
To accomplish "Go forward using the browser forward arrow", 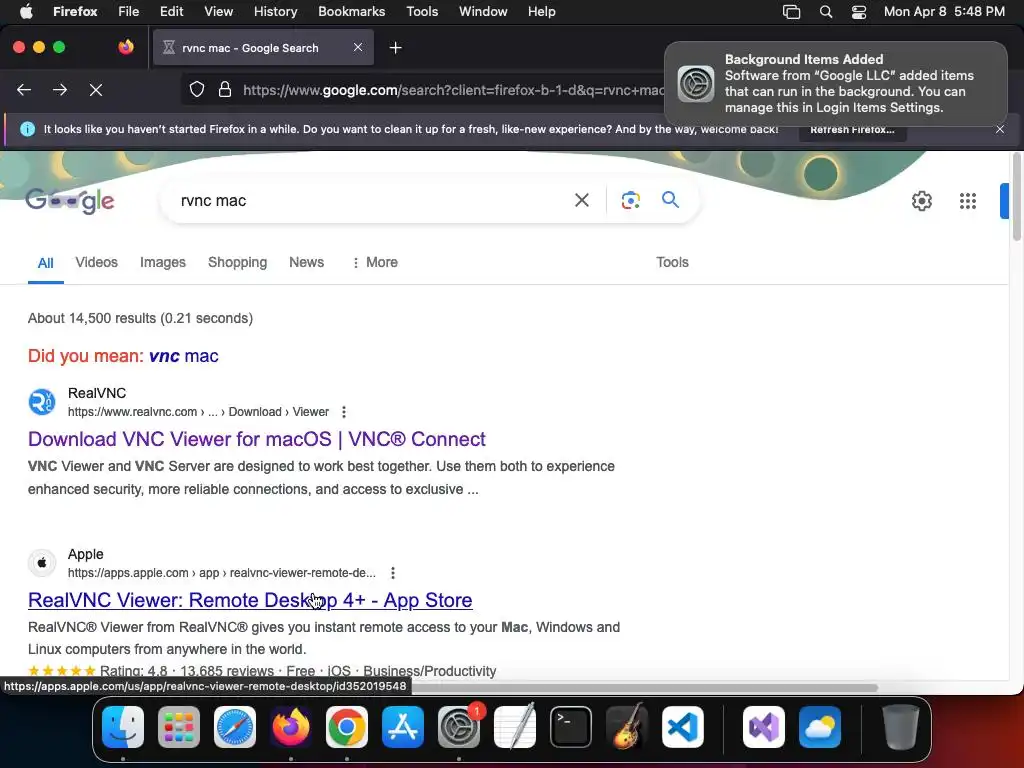I will 60,90.
